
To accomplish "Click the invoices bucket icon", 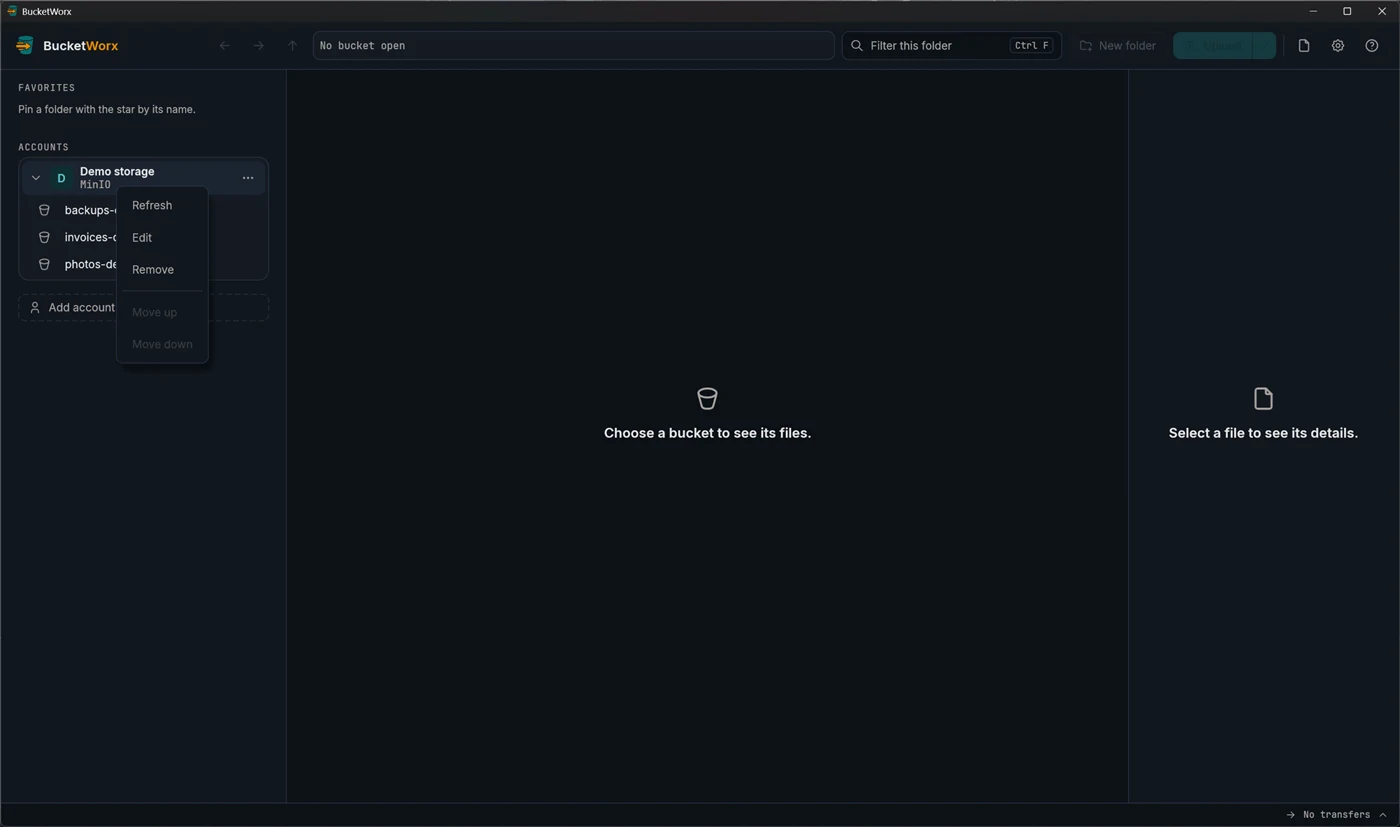I will 44,237.
